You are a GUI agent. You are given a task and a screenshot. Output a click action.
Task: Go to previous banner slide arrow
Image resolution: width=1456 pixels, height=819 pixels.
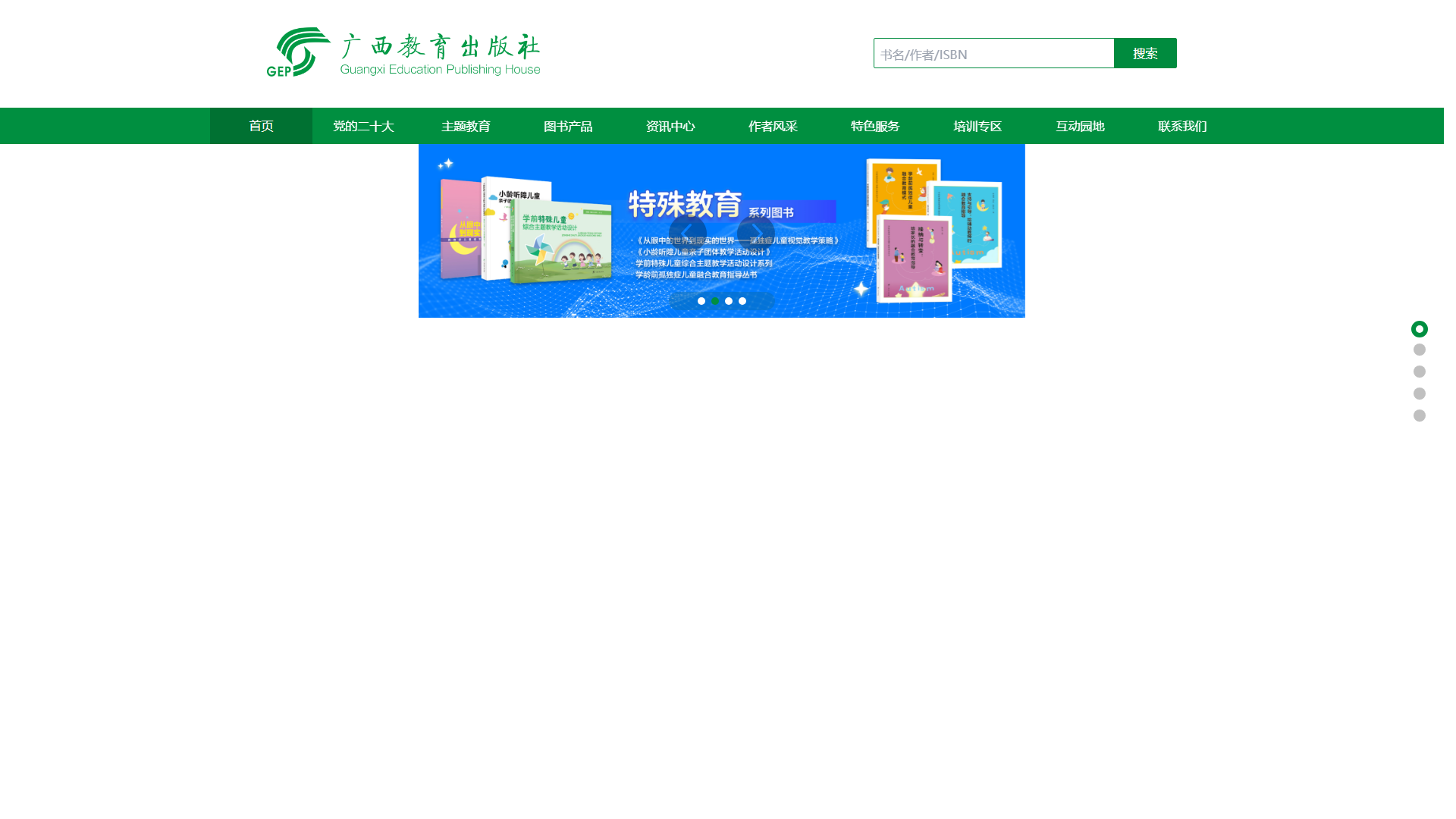point(687,233)
